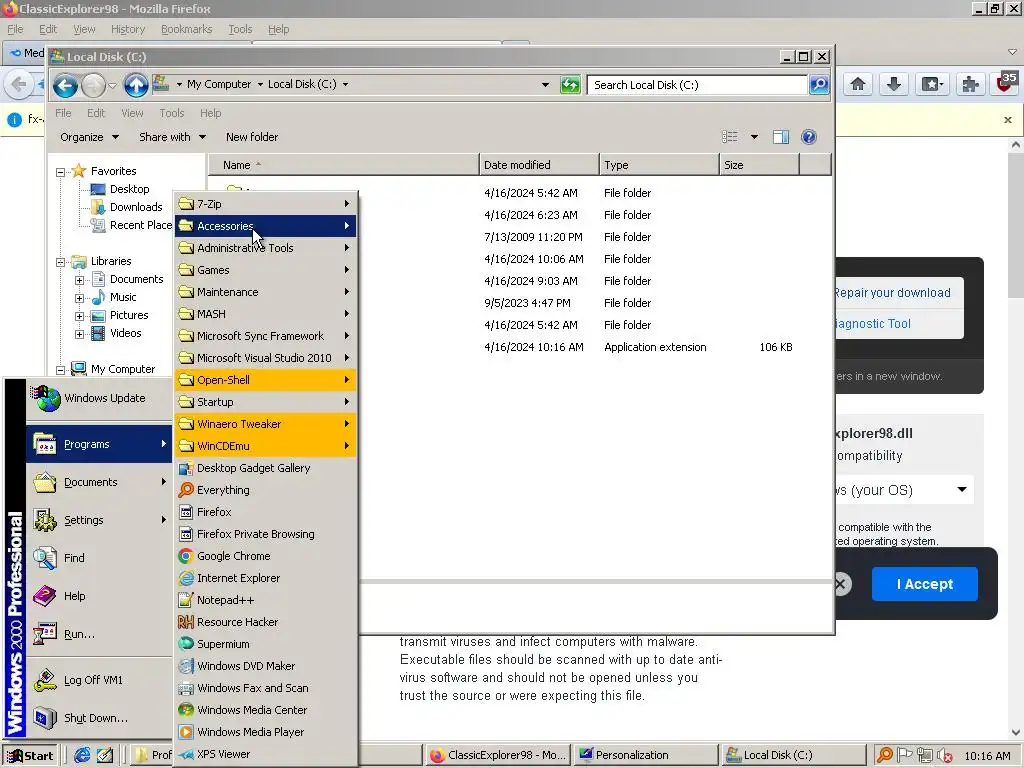
Task: Switch to Personalization taskbar button
Action: pyautogui.click(x=645, y=755)
